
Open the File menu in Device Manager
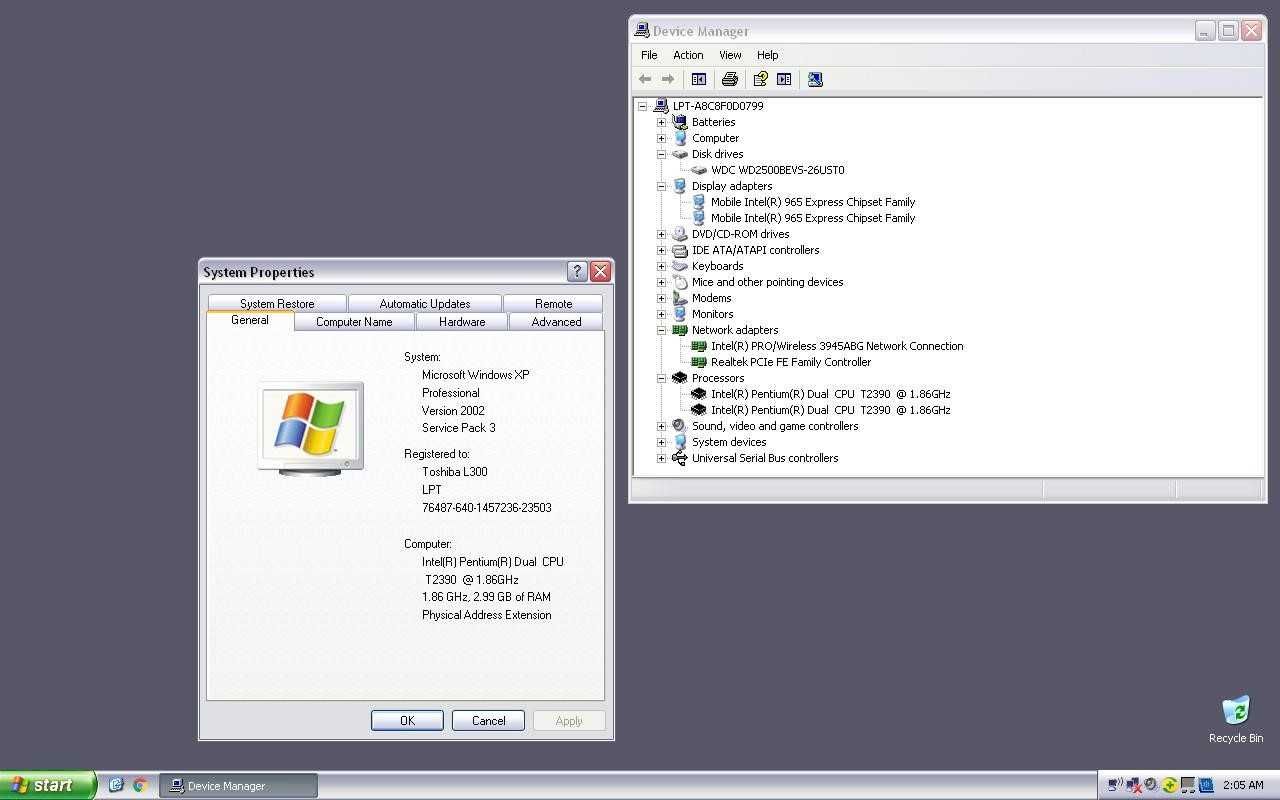(649, 55)
